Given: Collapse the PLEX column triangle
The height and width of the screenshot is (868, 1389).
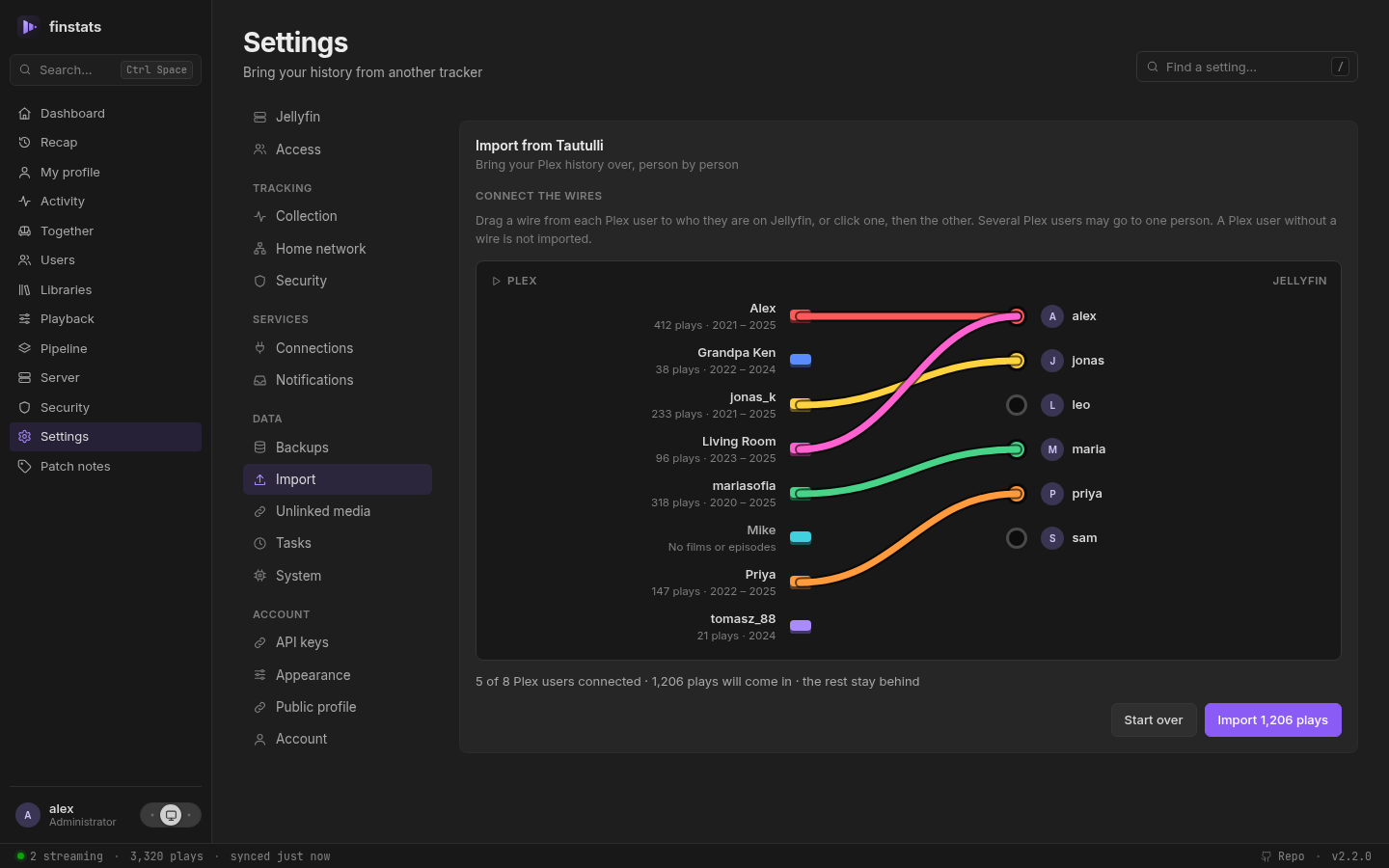Looking at the screenshot, I should [x=496, y=282].
